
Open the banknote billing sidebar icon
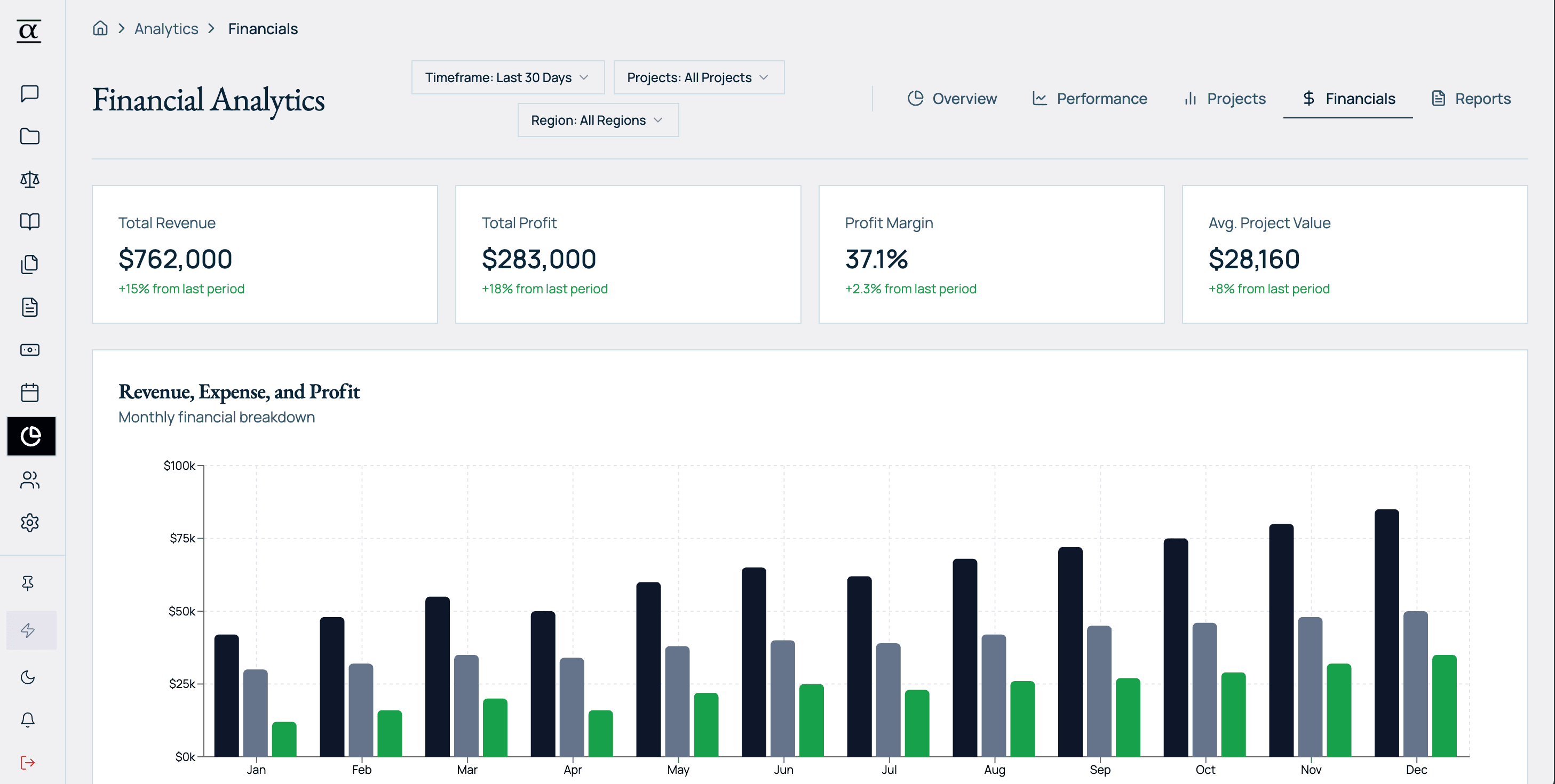(29, 350)
